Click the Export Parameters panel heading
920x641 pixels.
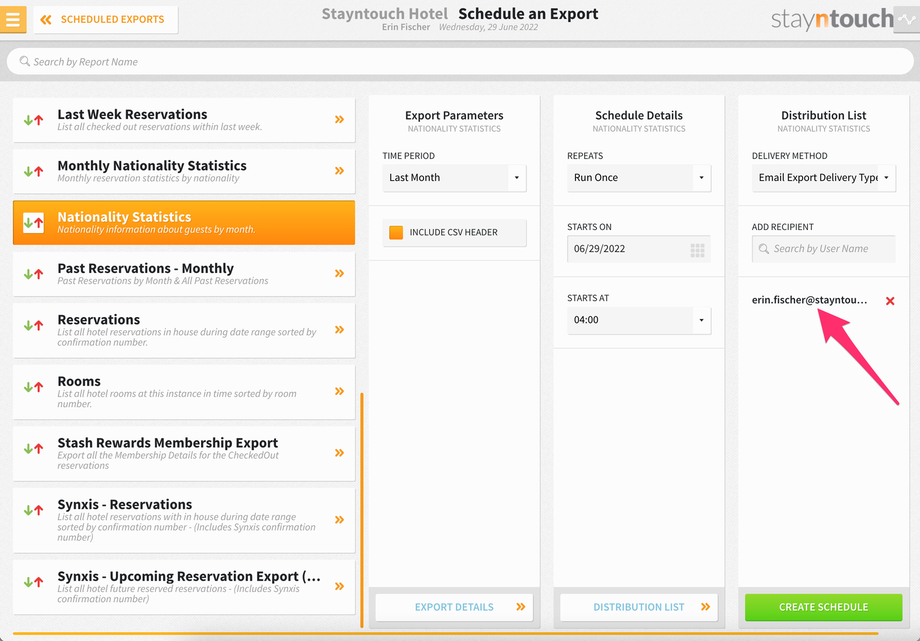click(x=454, y=115)
